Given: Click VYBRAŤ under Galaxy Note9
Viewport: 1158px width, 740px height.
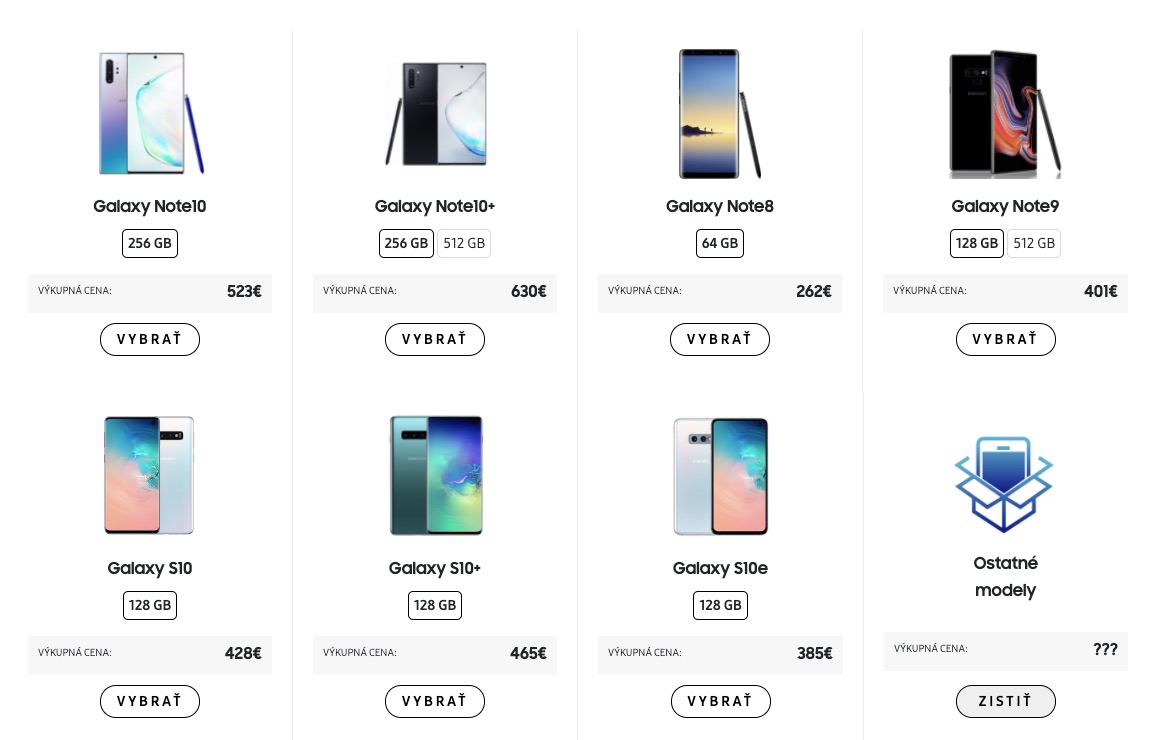Looking at the screenshot, I should coord(1005,339).
